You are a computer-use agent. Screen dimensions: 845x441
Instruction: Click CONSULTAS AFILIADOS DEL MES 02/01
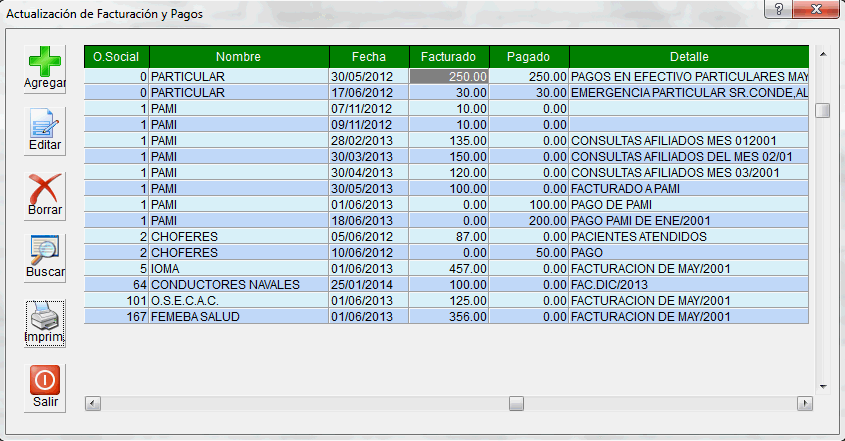[689, 157]
